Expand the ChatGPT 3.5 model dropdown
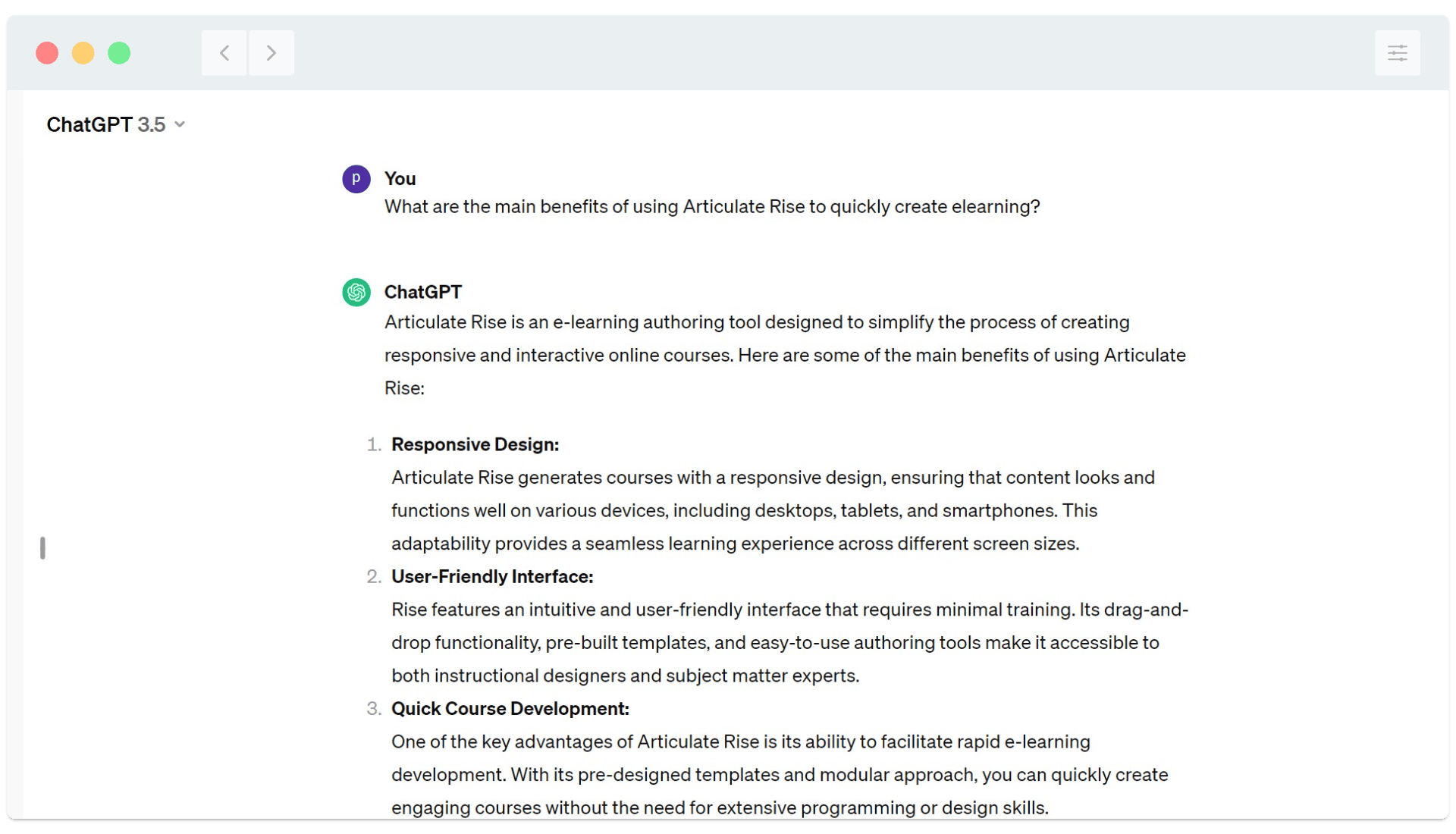Image resolution: width=1456 pixels, height=834 pixels. 116,124
